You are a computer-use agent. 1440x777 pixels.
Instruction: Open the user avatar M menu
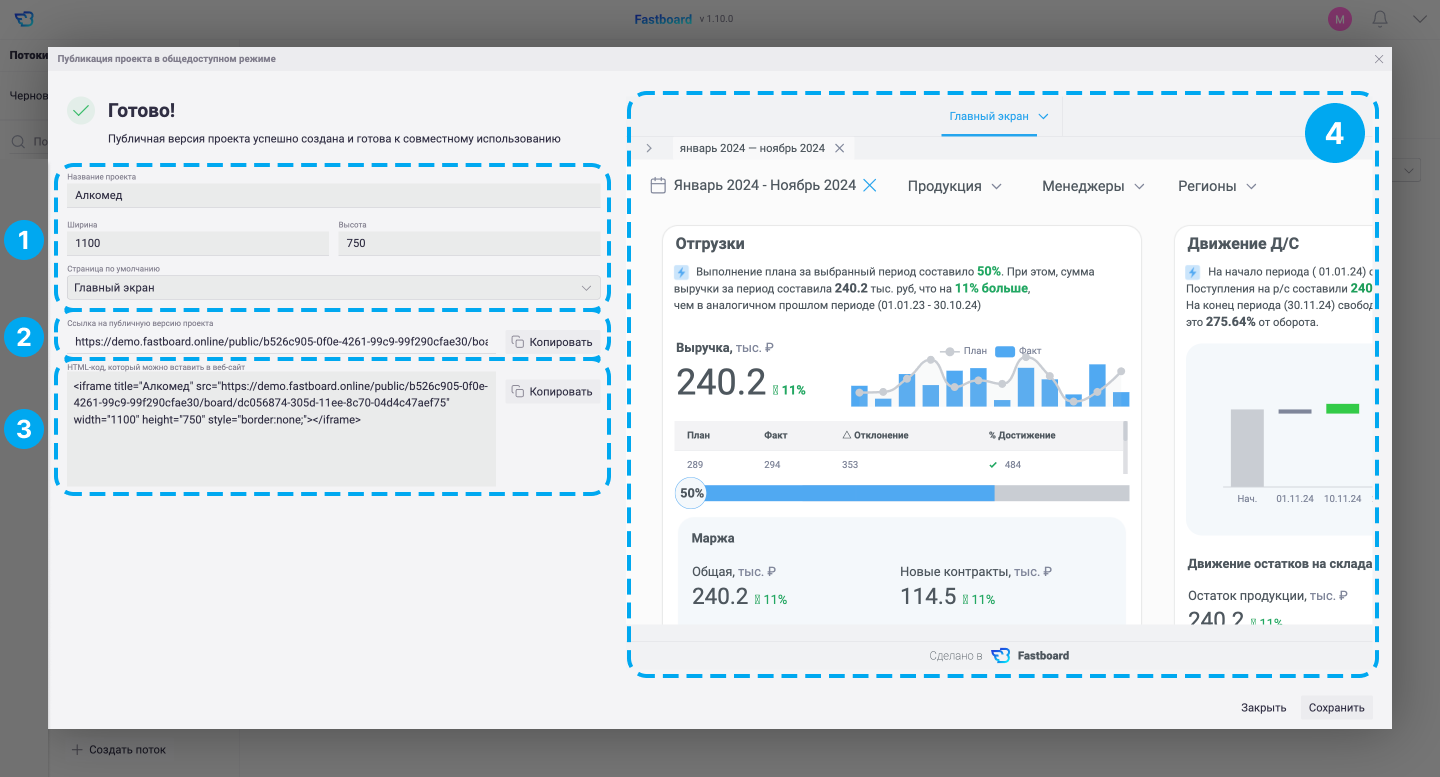click(1339, 19)
